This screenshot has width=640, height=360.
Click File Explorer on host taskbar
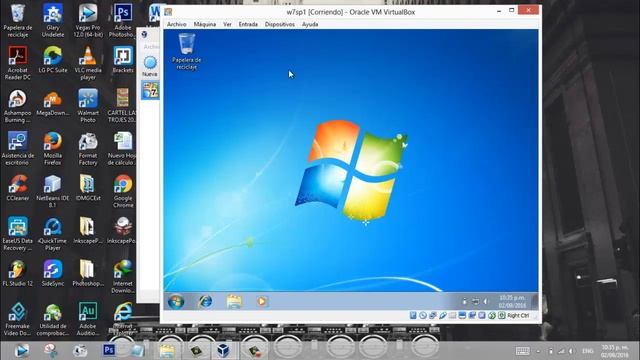click(167, 350)
